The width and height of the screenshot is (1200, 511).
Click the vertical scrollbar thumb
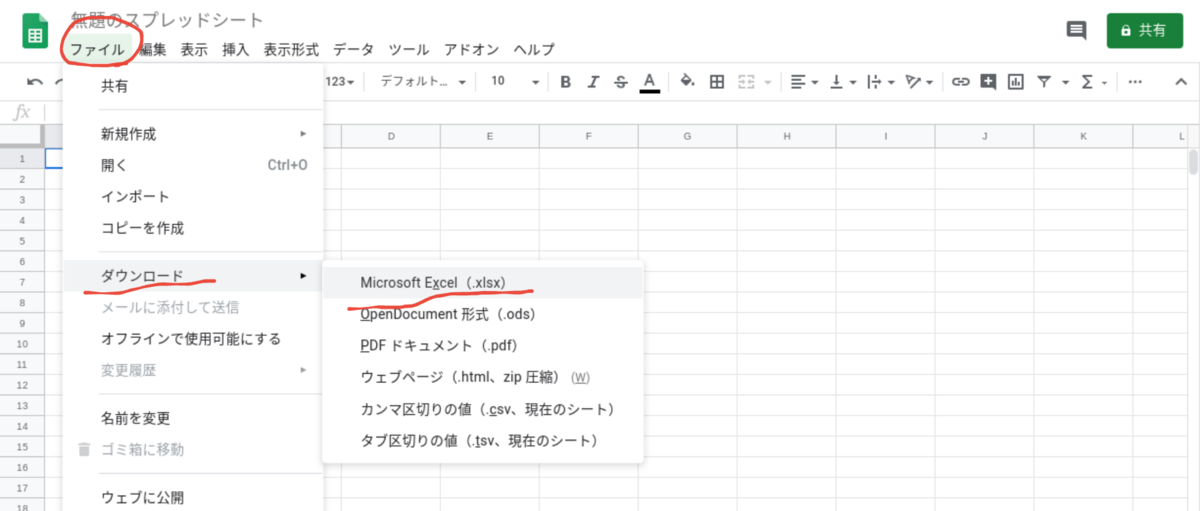click(x=1192, y=161)
